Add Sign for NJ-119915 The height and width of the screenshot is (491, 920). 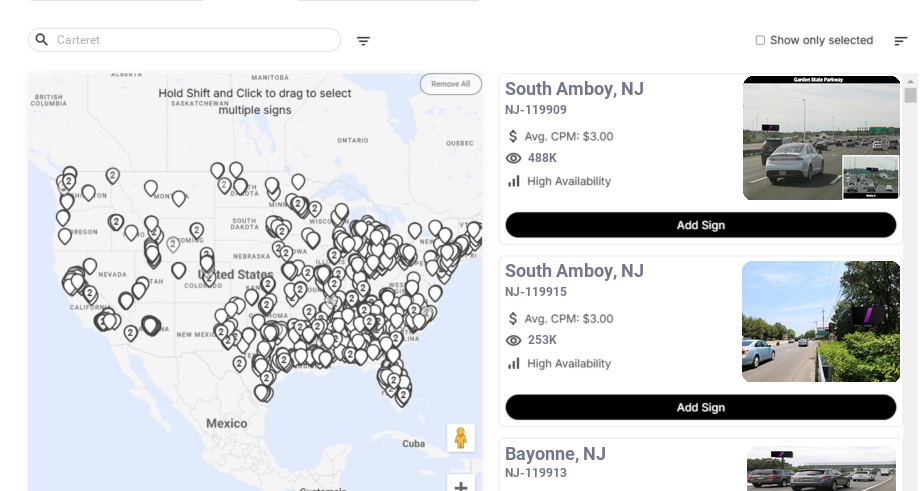pos(700,407)
